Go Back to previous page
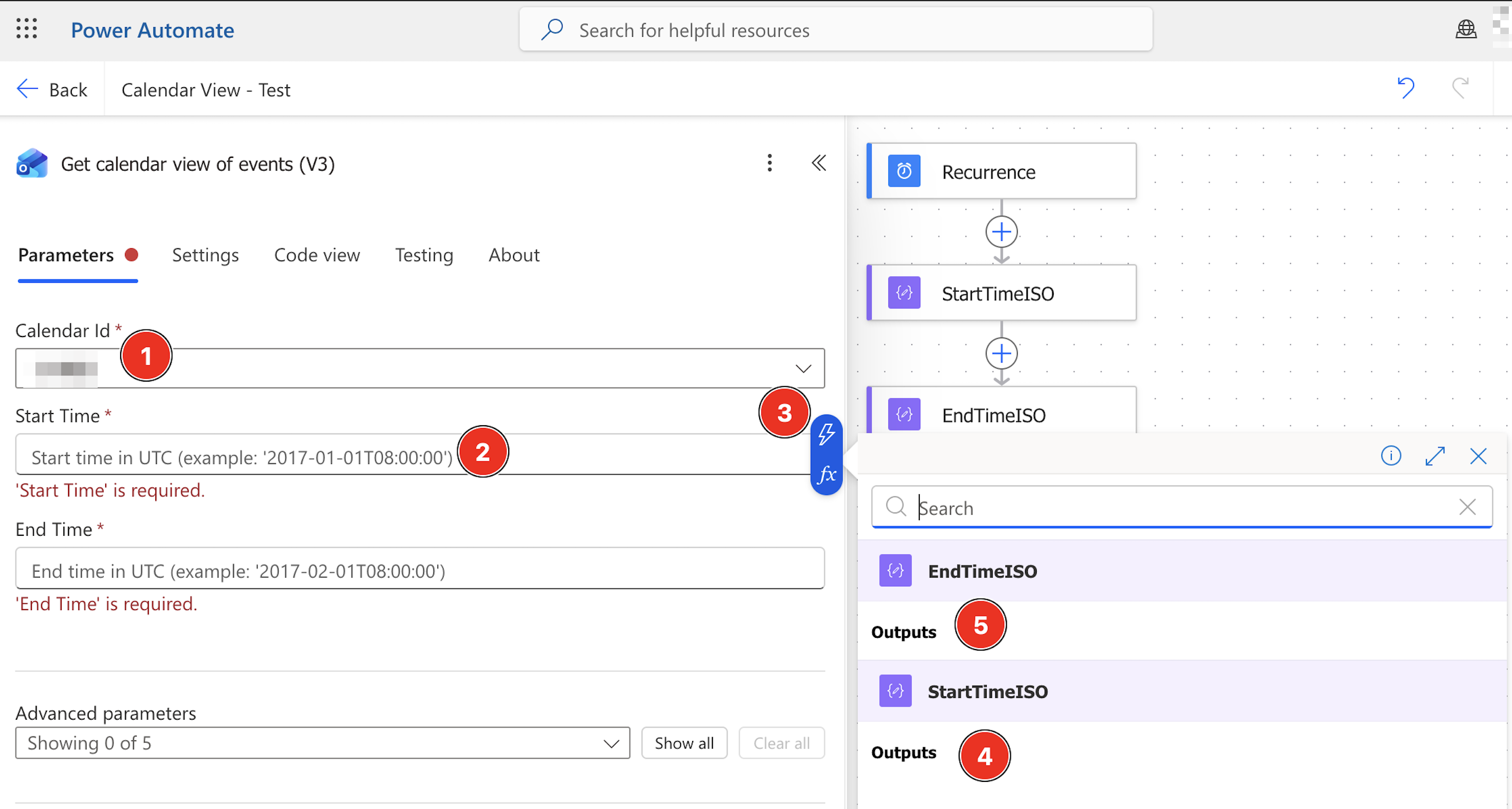 [52, 90]
